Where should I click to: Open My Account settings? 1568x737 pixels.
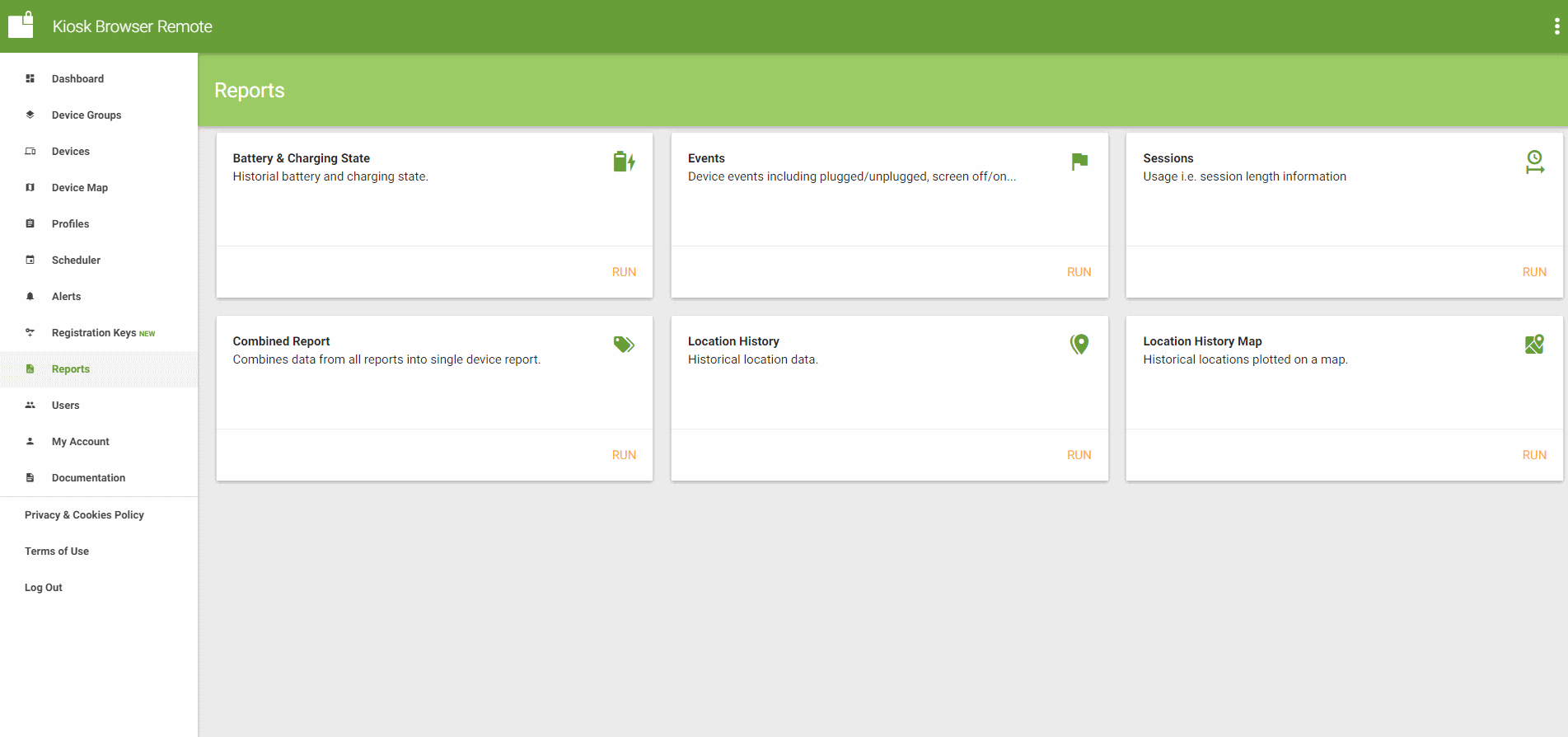[99, 441]
